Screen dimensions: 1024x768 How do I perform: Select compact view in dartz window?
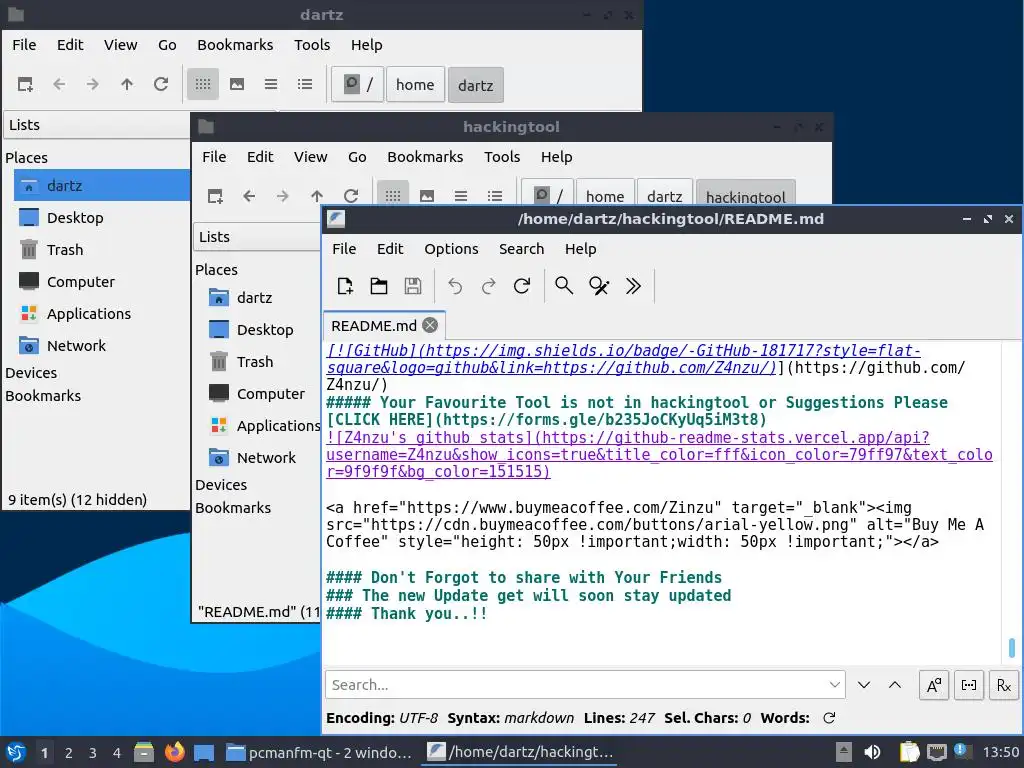click(271, 84)
